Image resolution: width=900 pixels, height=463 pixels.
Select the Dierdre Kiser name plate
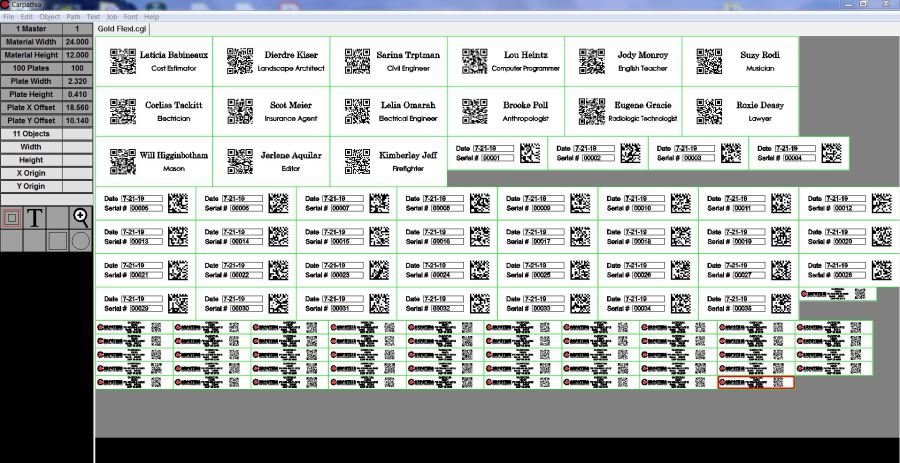click(x=271, y=61)
